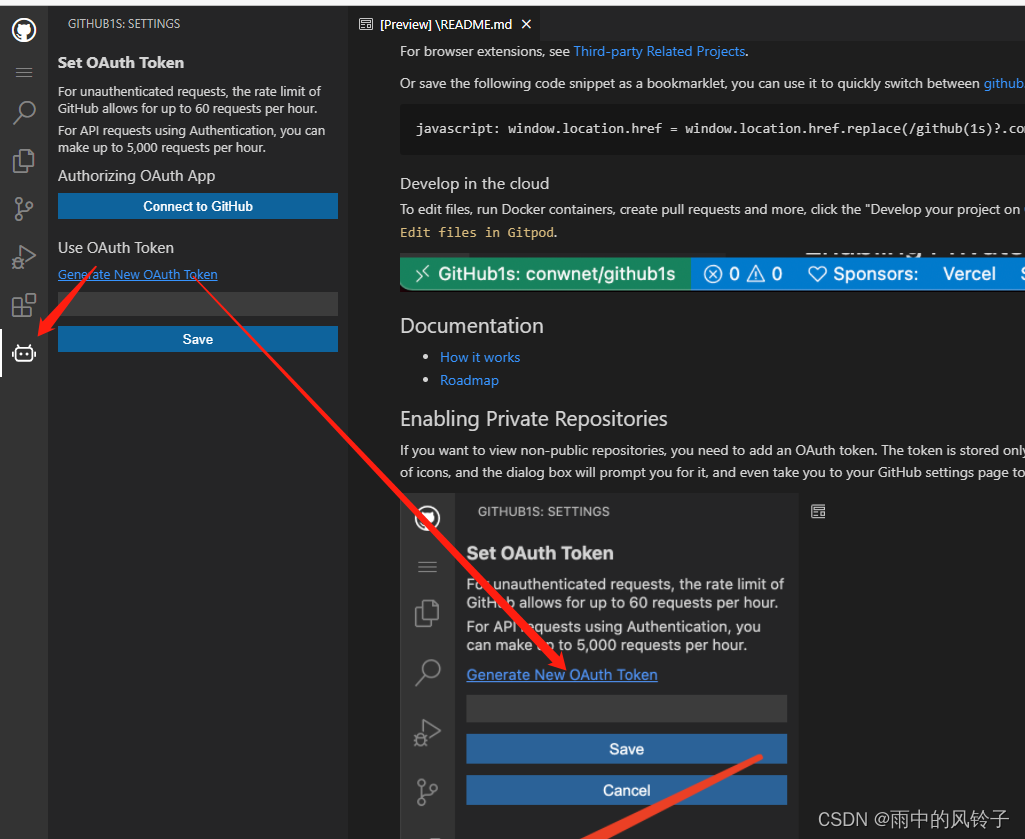1025x839 pixels.
Task: Close the README.md preview tab
Action: (526, 24)
